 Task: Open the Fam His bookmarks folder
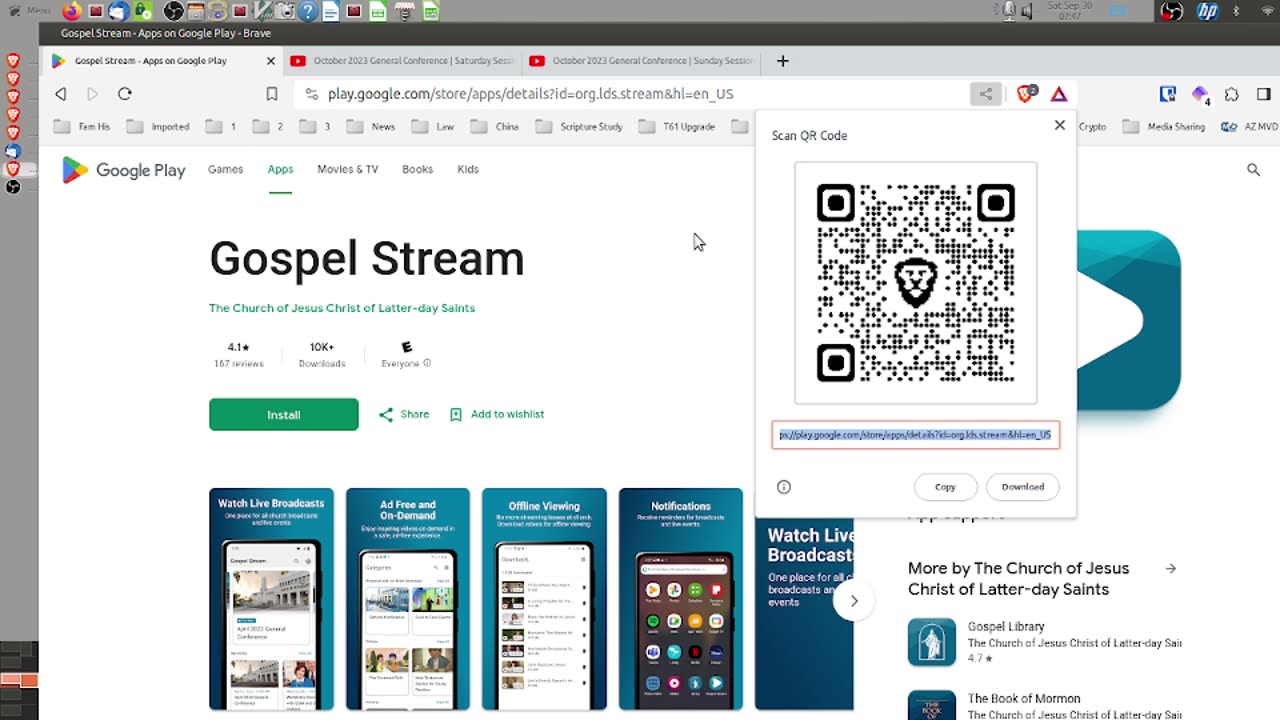coord(82,127)
